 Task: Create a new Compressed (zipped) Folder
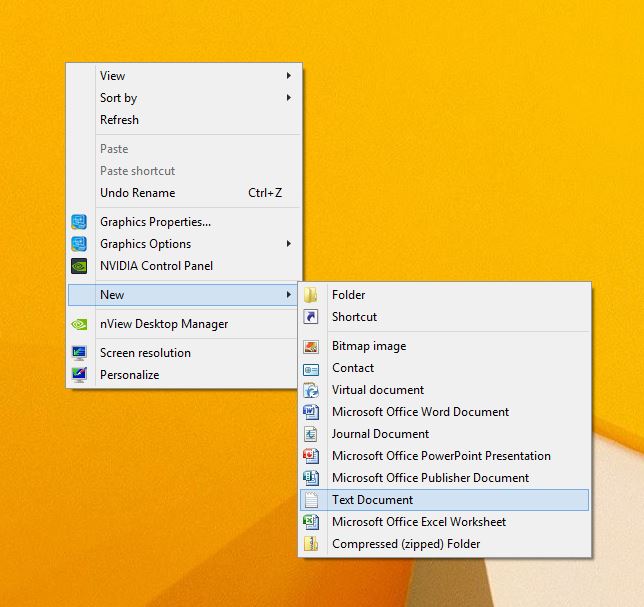(x=444, y=544)
